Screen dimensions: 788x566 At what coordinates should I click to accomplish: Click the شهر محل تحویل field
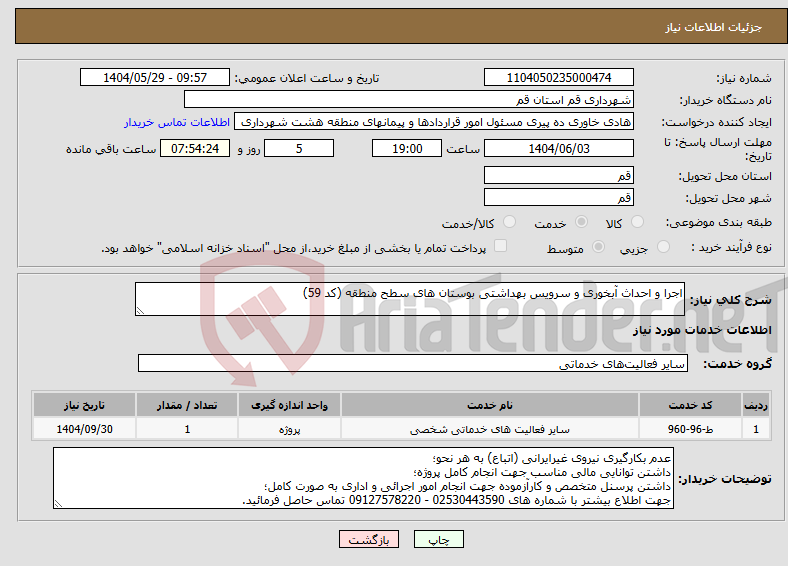coord(558,197)
